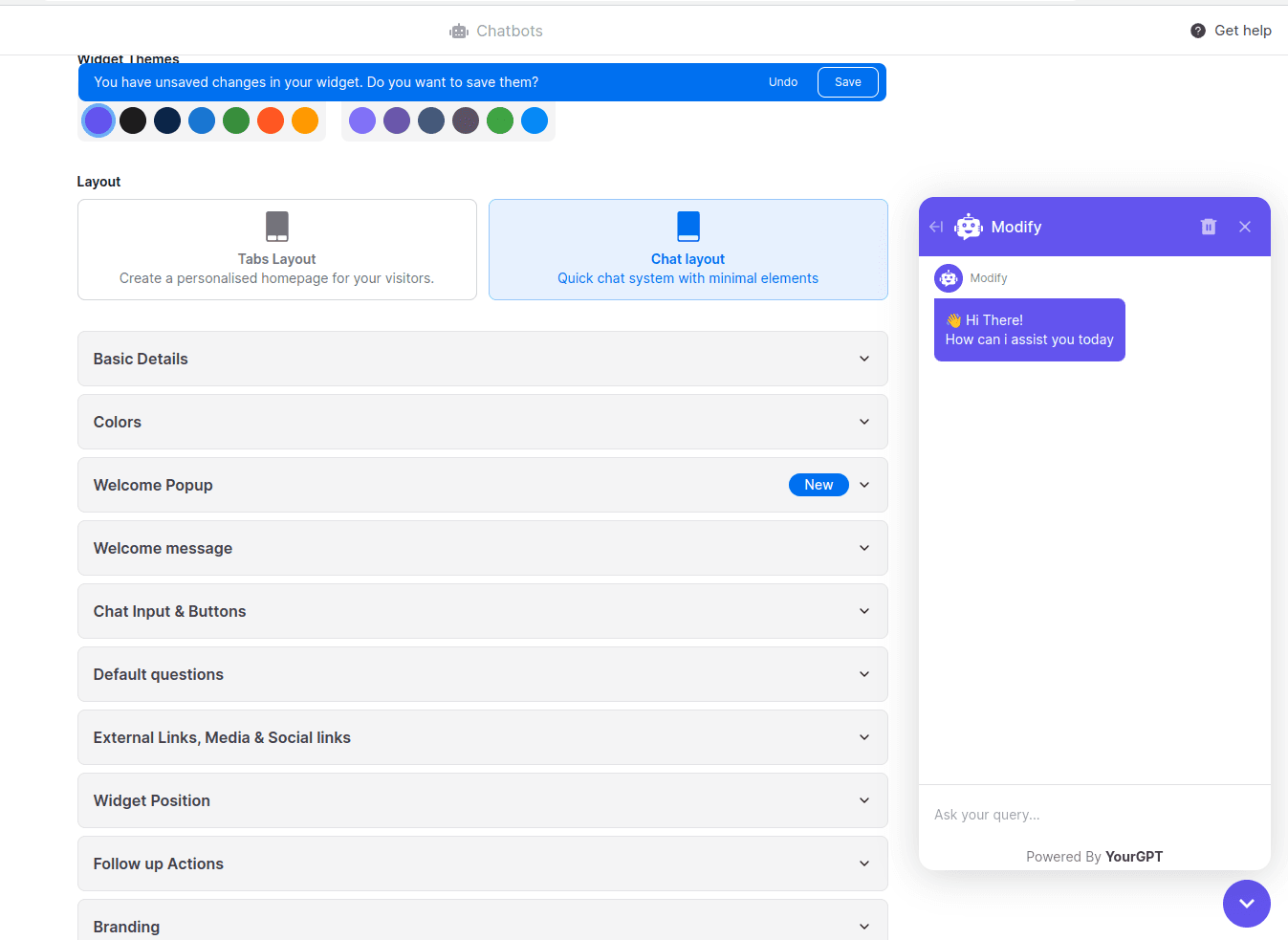Select the purple theme swatch in first group
1288x940 pixels.
pyautogui.click(x=98, y=120)
